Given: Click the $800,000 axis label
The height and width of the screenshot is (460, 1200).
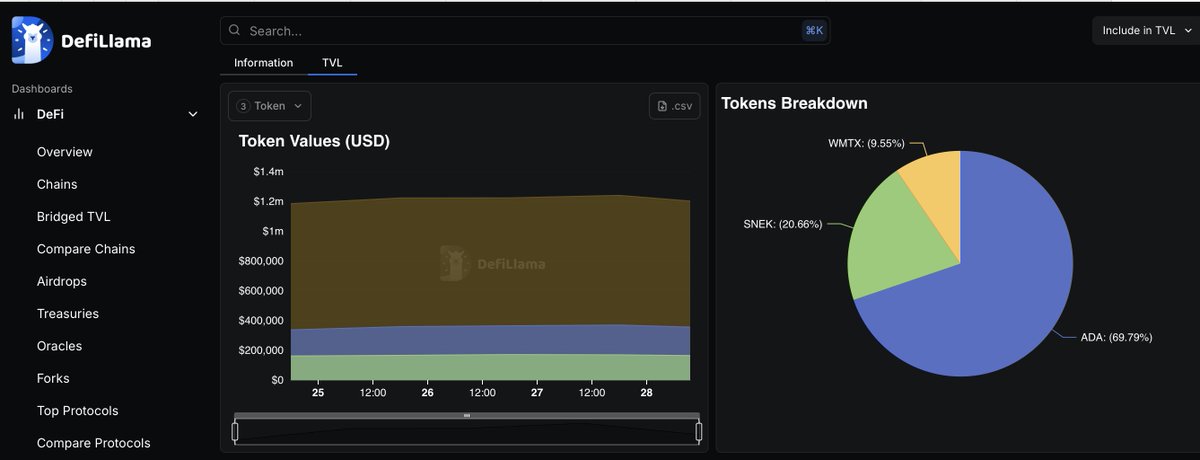Looking at the screenshot, I should coord(261,261).
